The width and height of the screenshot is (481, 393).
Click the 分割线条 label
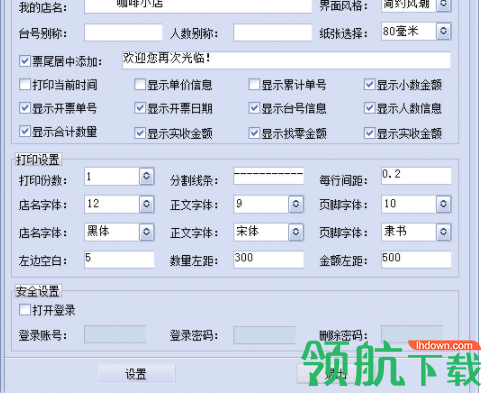[x=194, y=180]
